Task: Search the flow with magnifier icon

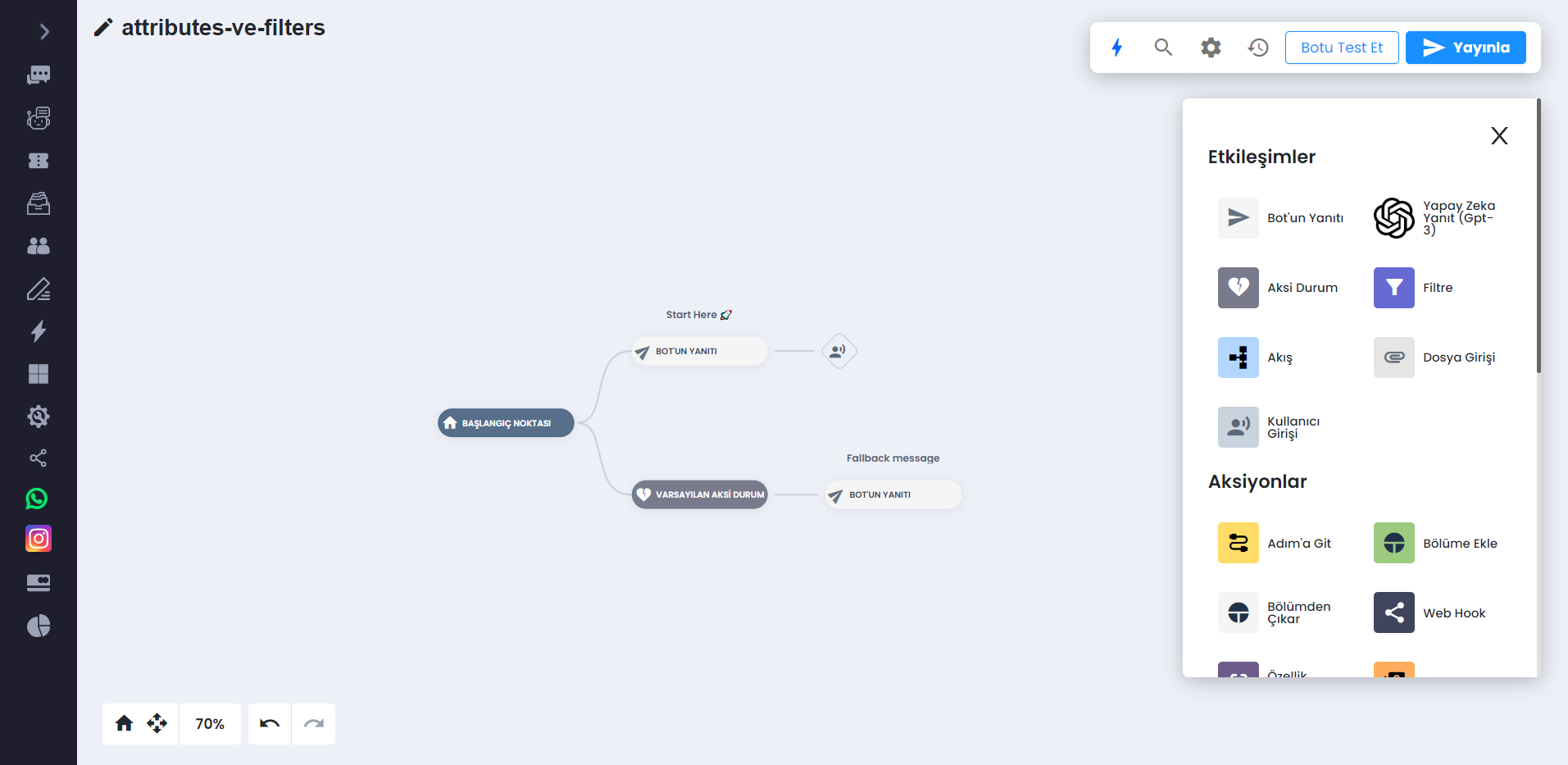Action: (1163, 48)
